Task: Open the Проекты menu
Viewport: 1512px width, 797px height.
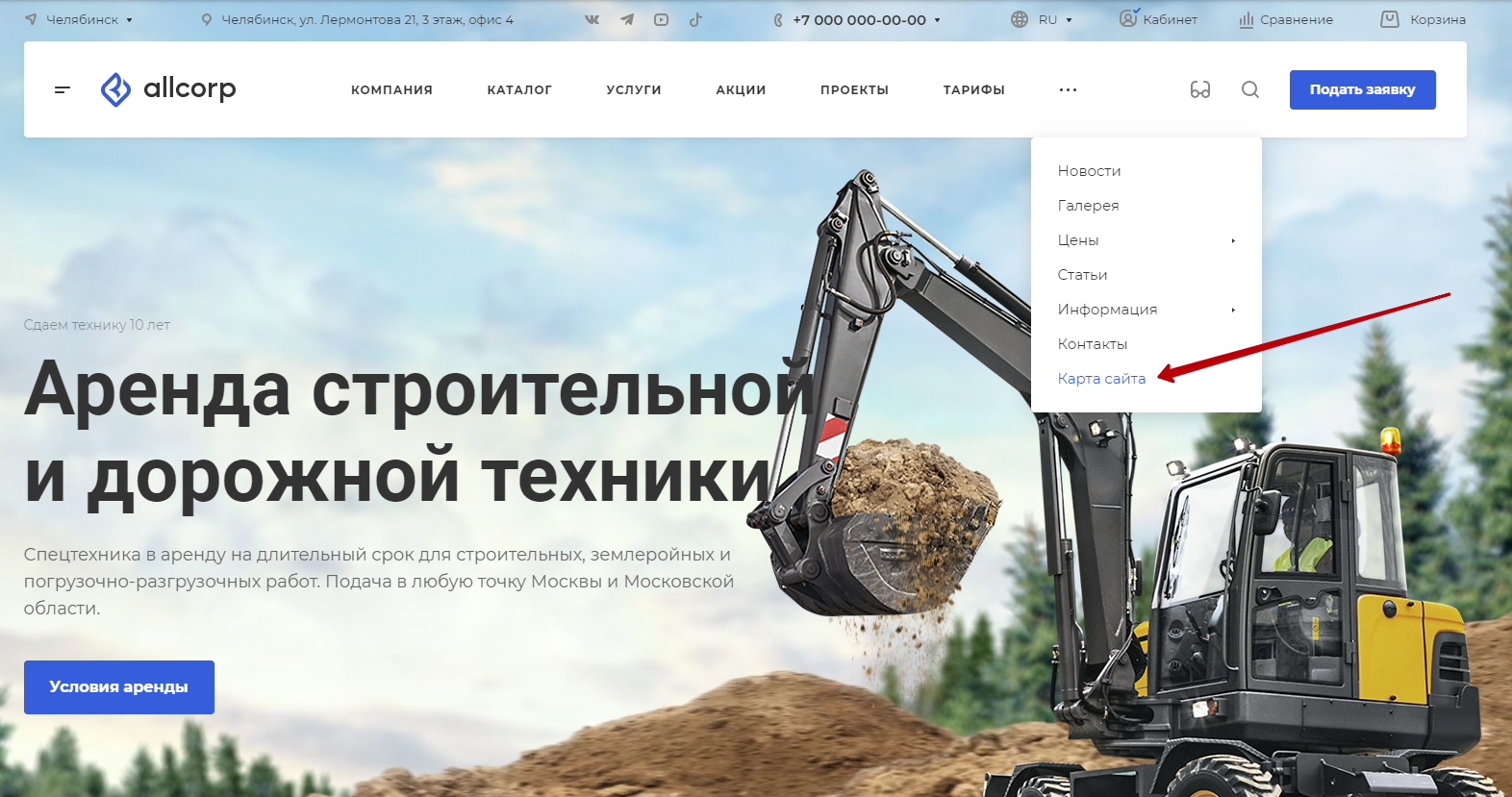Action: [x=854, y=89]
